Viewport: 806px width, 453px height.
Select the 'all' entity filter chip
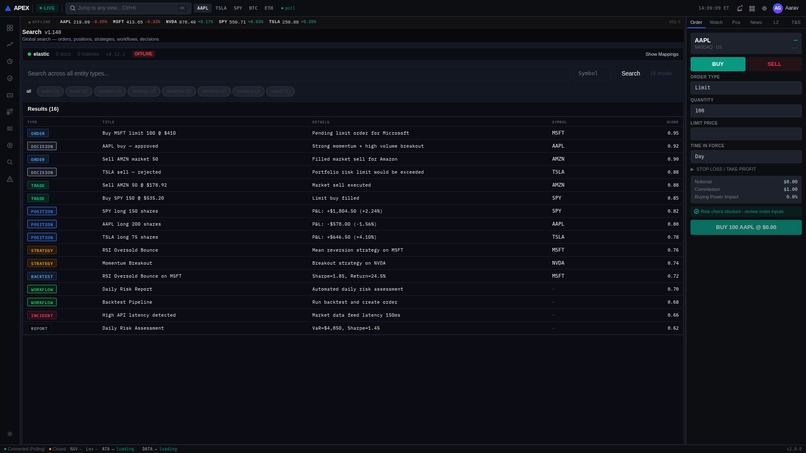tap(29, 92)
